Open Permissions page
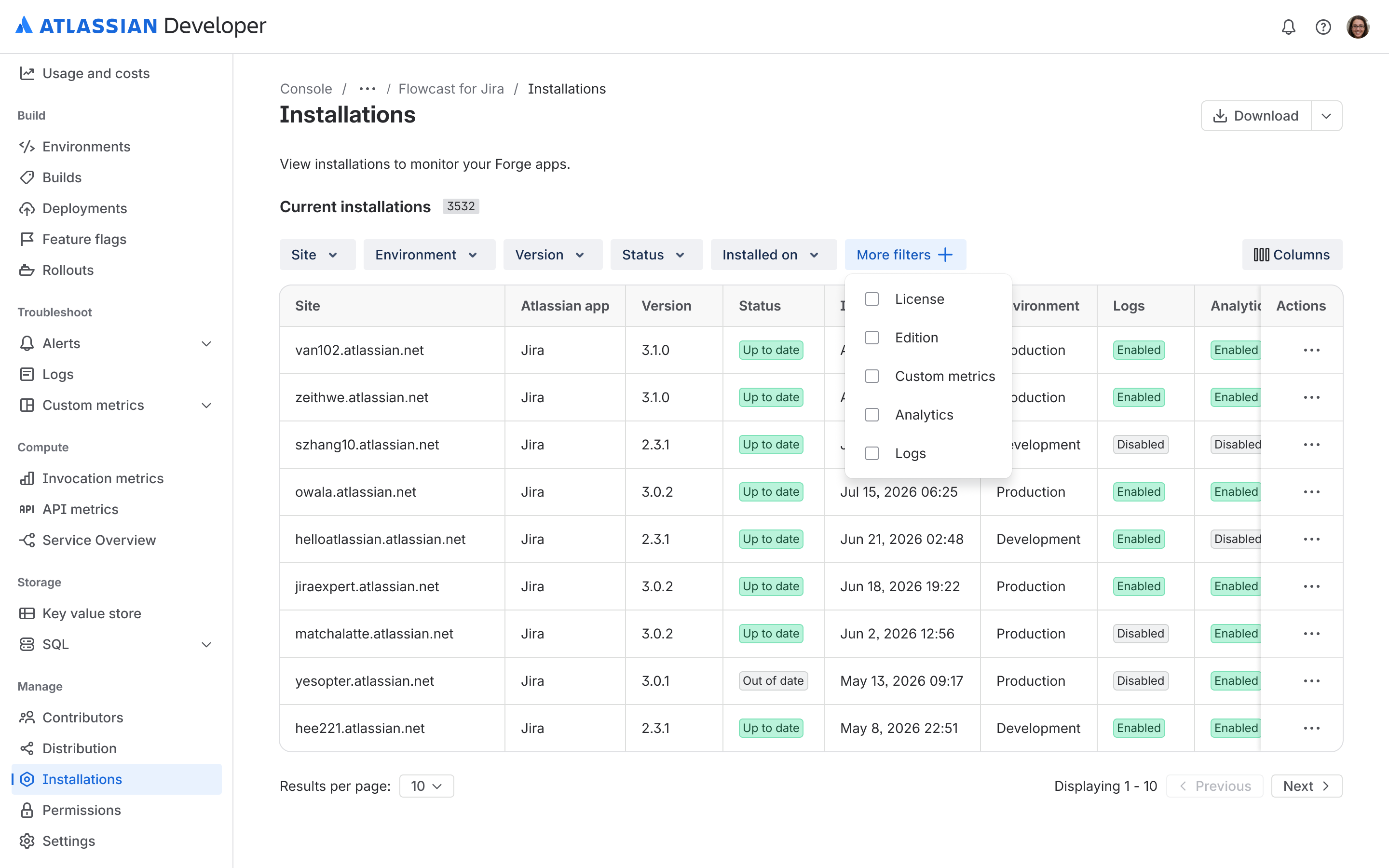 pyautogui.click(x=117, y=810)
